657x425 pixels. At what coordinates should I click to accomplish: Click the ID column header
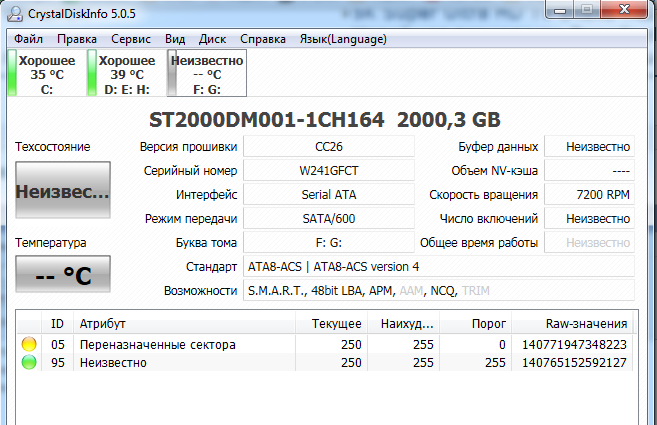57,324
